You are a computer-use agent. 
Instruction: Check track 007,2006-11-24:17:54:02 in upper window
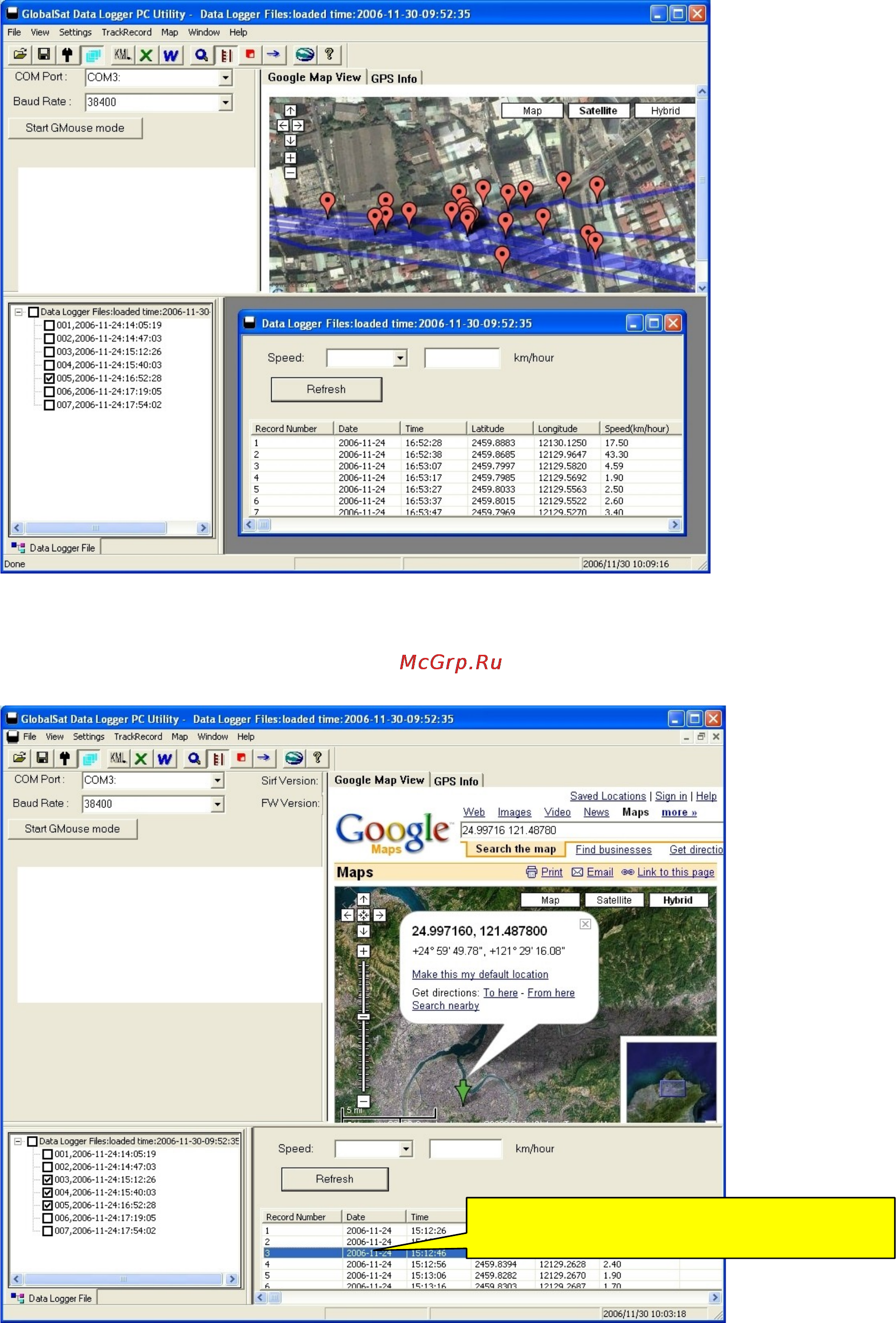coord(49,405)
